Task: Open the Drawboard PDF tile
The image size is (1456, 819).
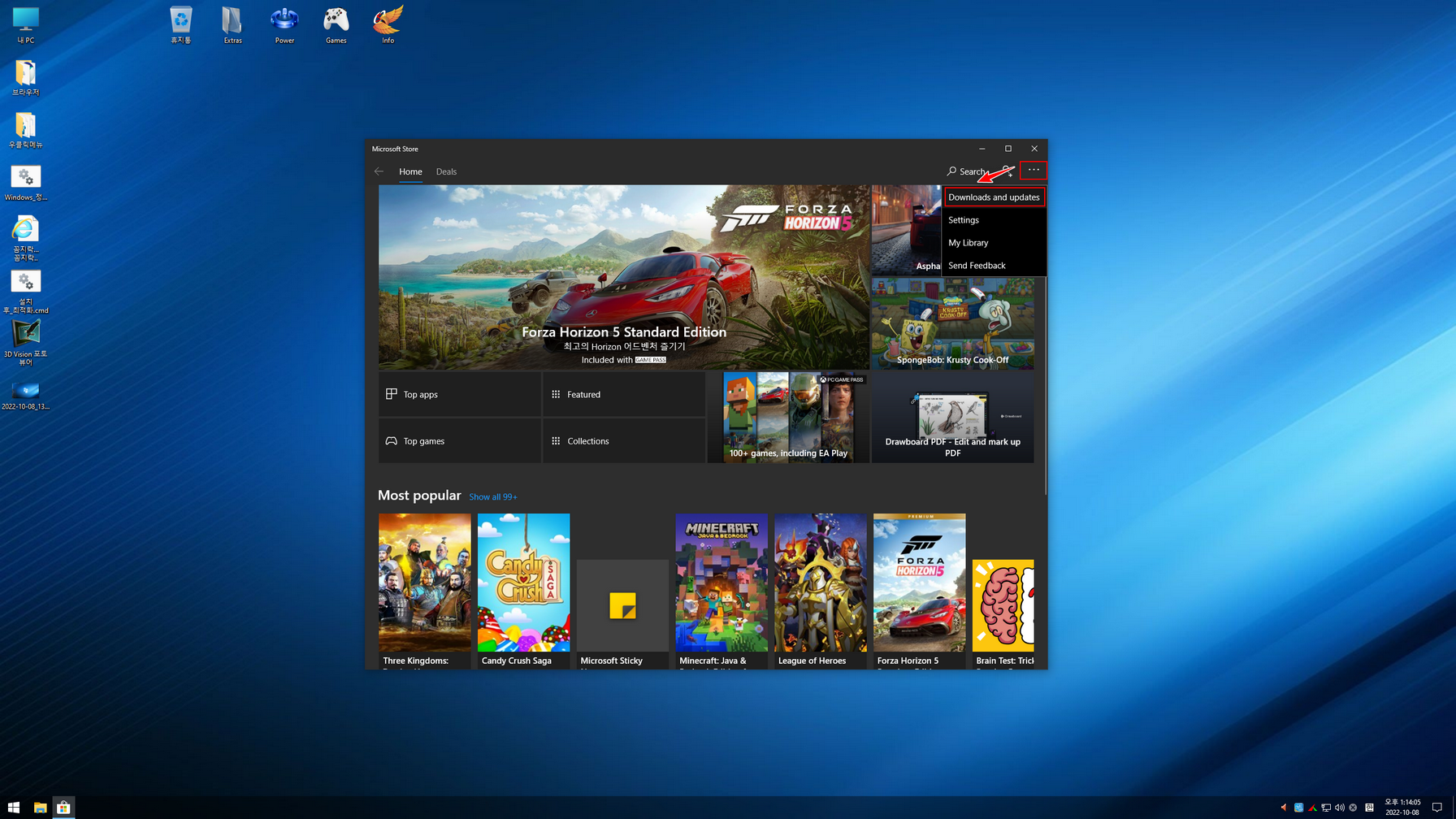Action: coord(952,418)
